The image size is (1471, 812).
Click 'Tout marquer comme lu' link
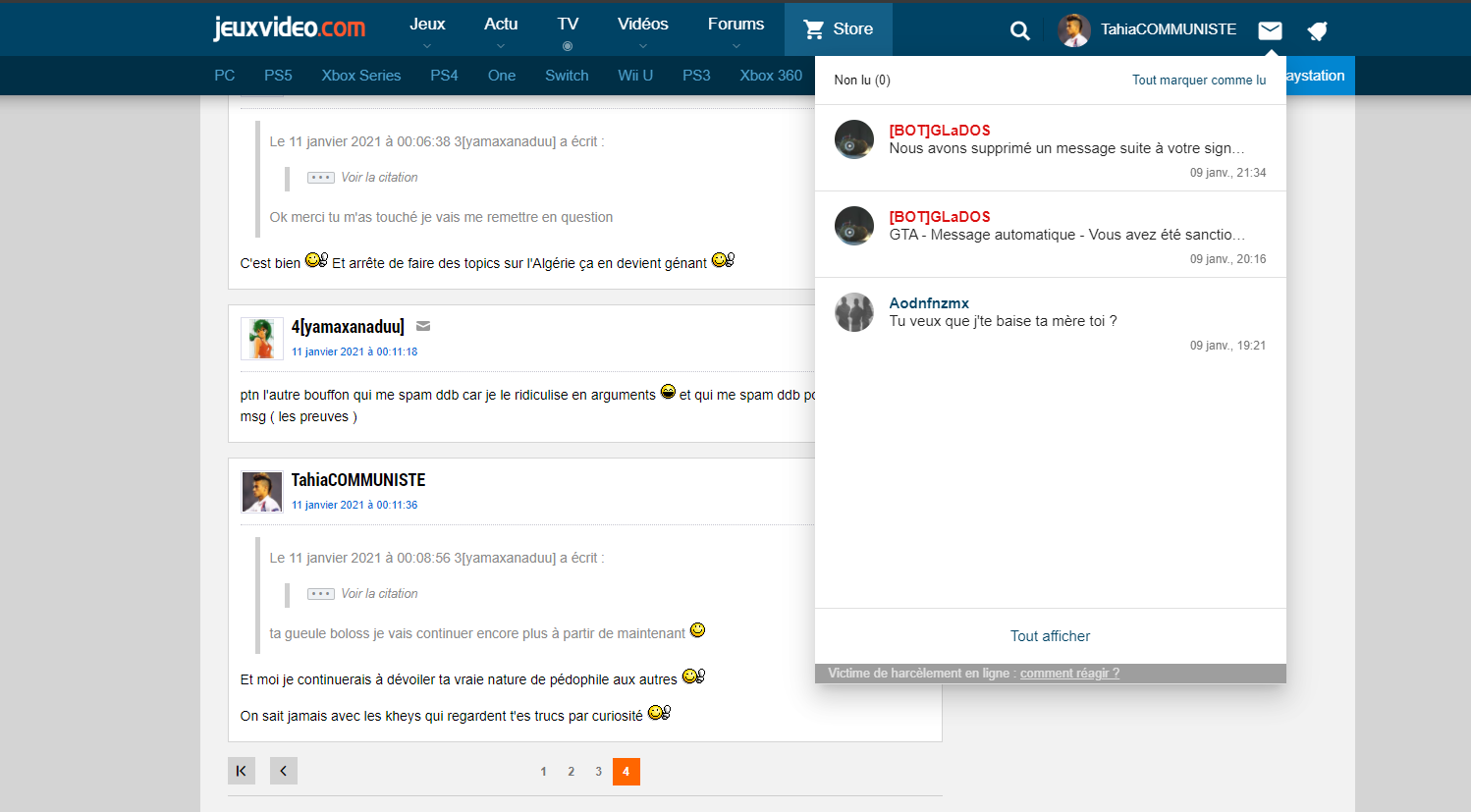pyautogui.click(x=1199, y=81)
